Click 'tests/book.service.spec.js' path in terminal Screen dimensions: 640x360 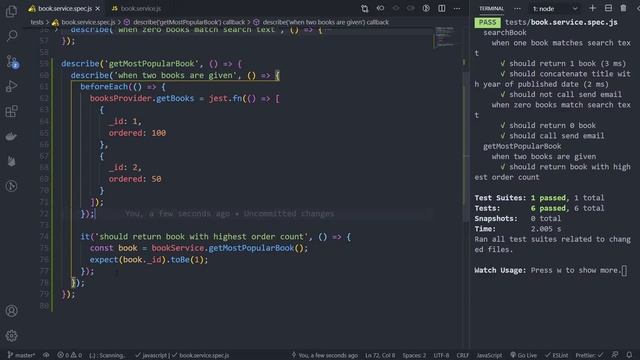(561, 22)
